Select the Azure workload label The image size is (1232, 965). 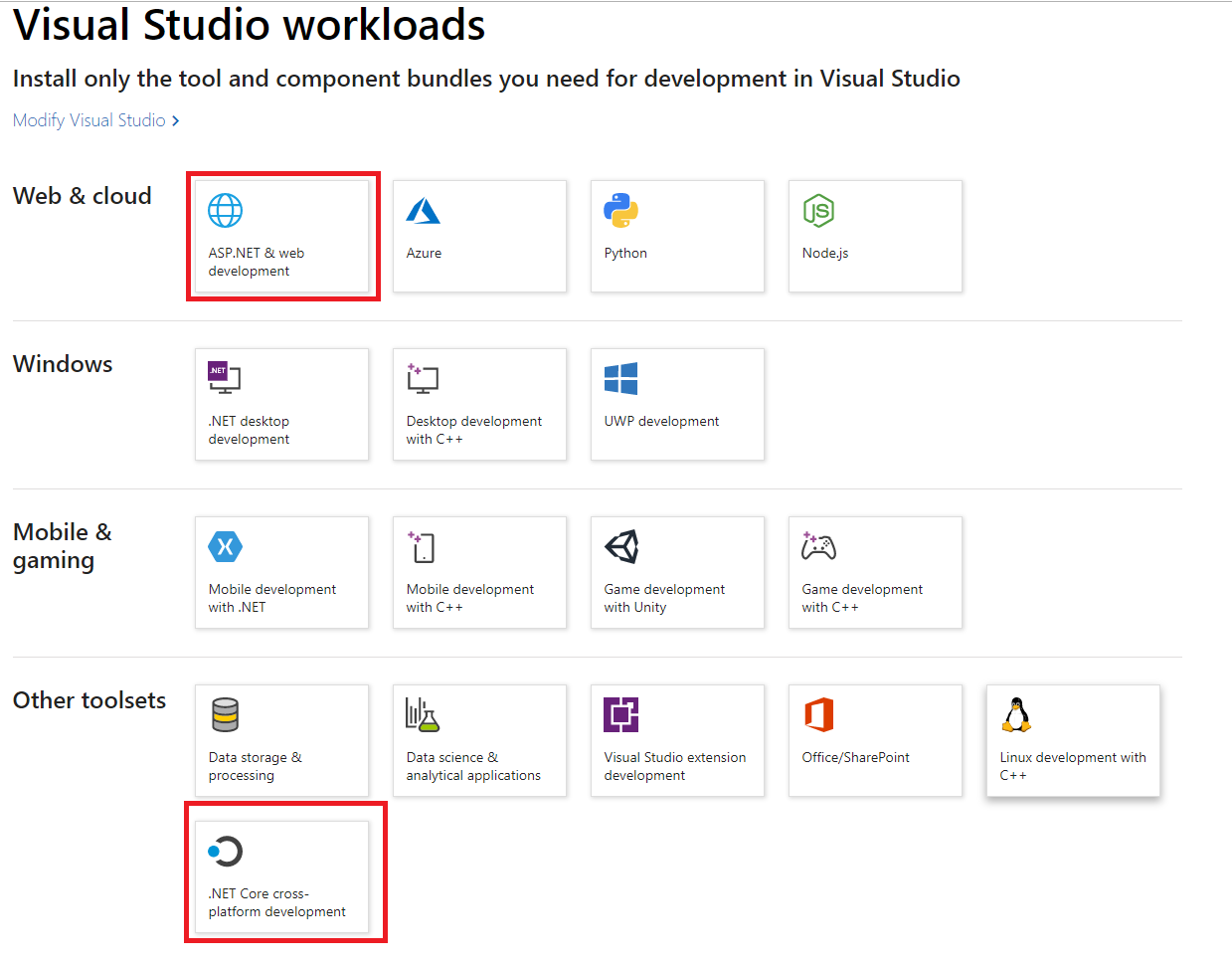[x=424, y=253]
